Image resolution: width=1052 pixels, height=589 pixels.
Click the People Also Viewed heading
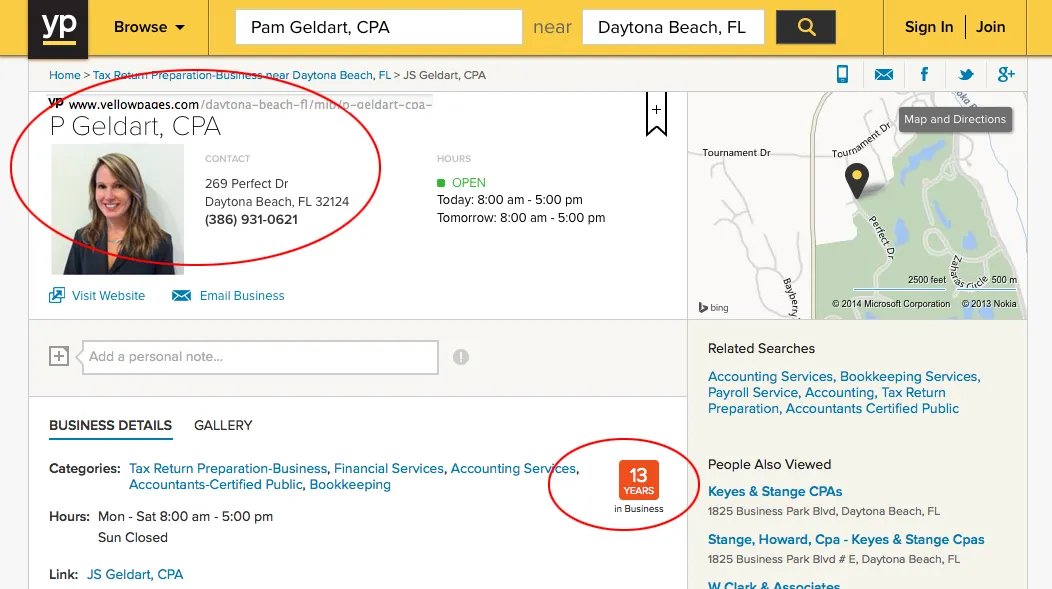click(x=770, y=465)
